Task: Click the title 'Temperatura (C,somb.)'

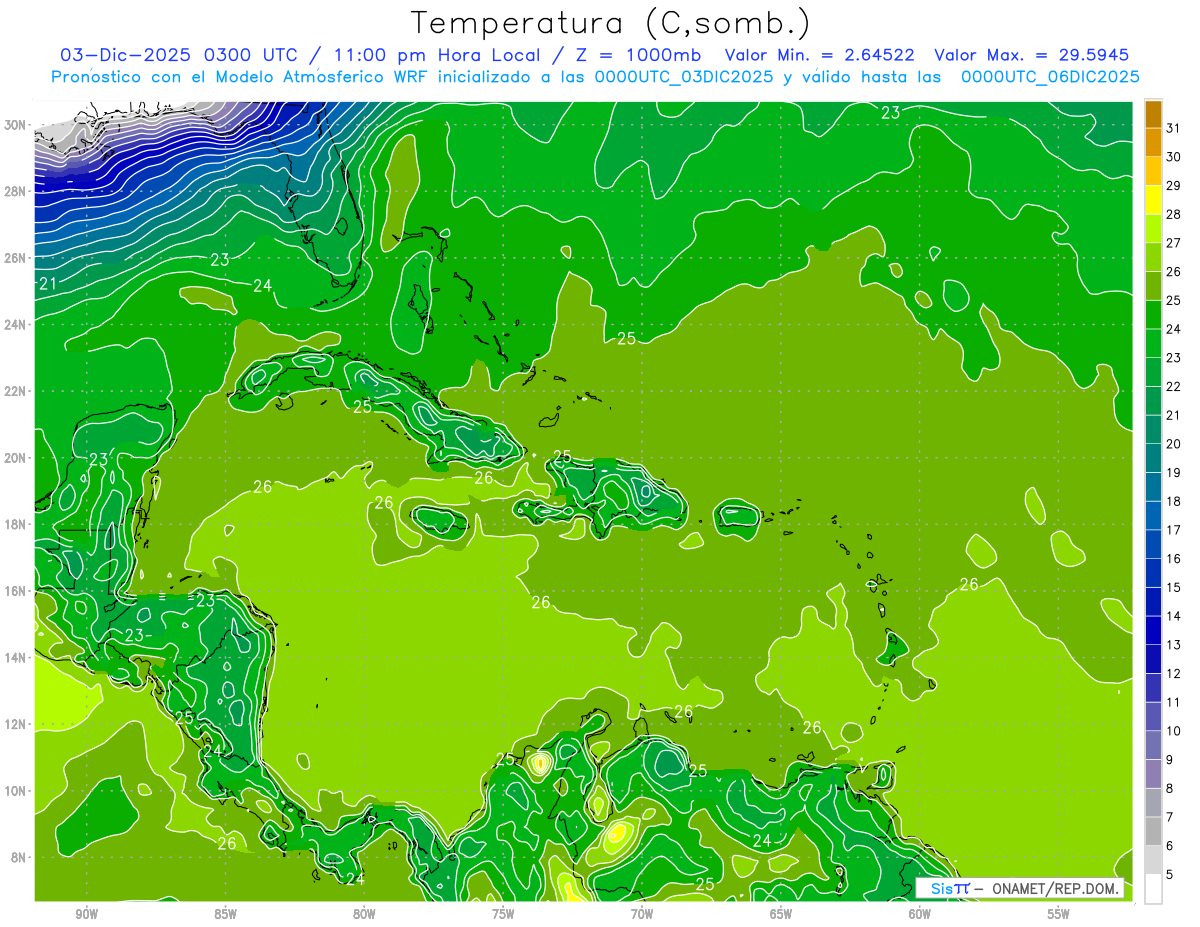Action: click(610, 22)
